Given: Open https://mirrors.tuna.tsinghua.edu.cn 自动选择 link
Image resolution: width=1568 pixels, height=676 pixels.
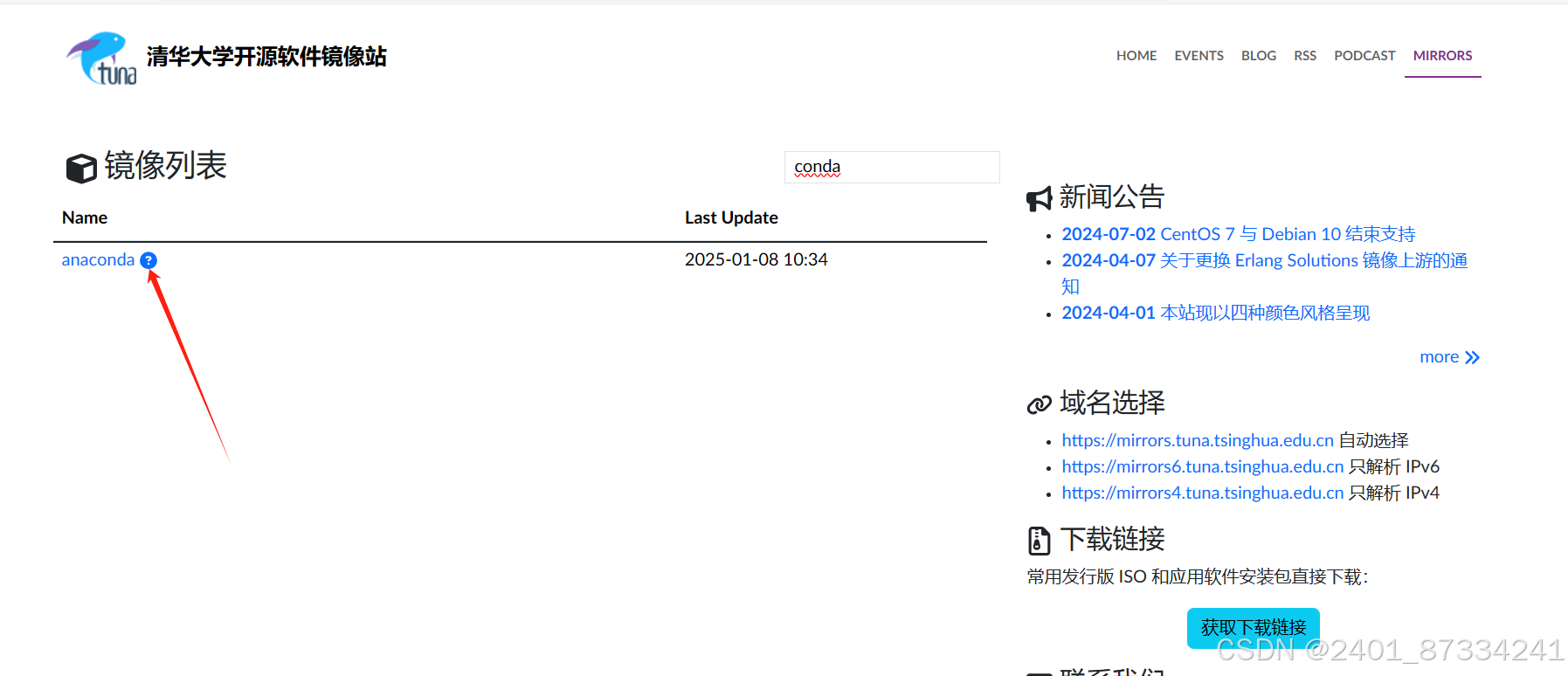Looking at the screenshot, I should (1198, 440).
